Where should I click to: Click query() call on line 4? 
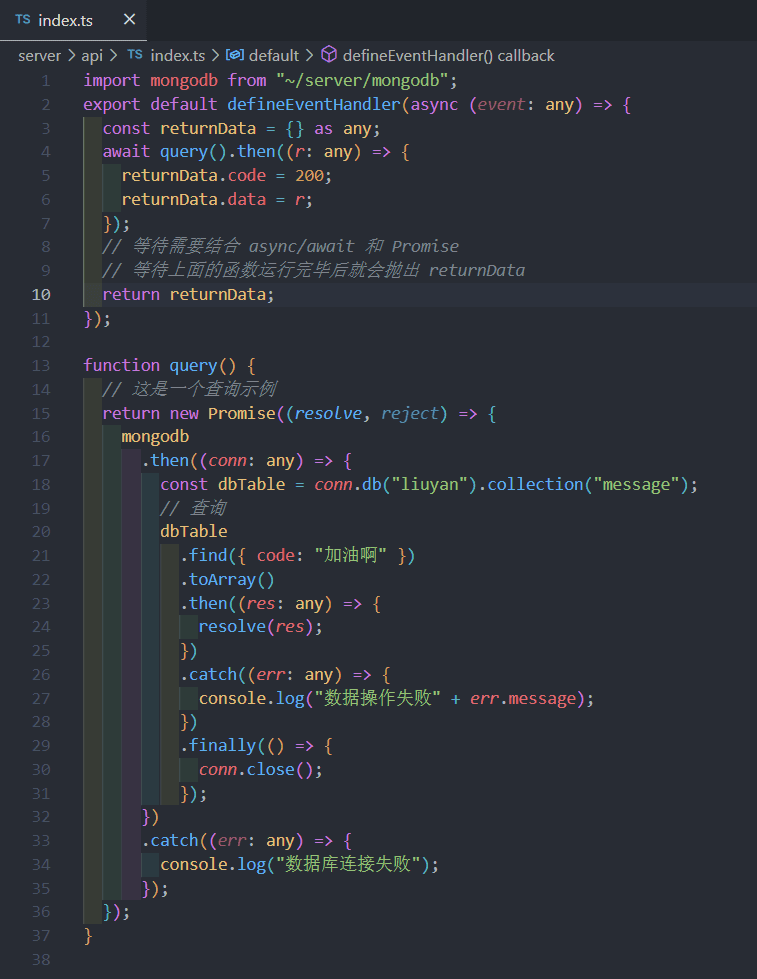click(x=193, y=152)
